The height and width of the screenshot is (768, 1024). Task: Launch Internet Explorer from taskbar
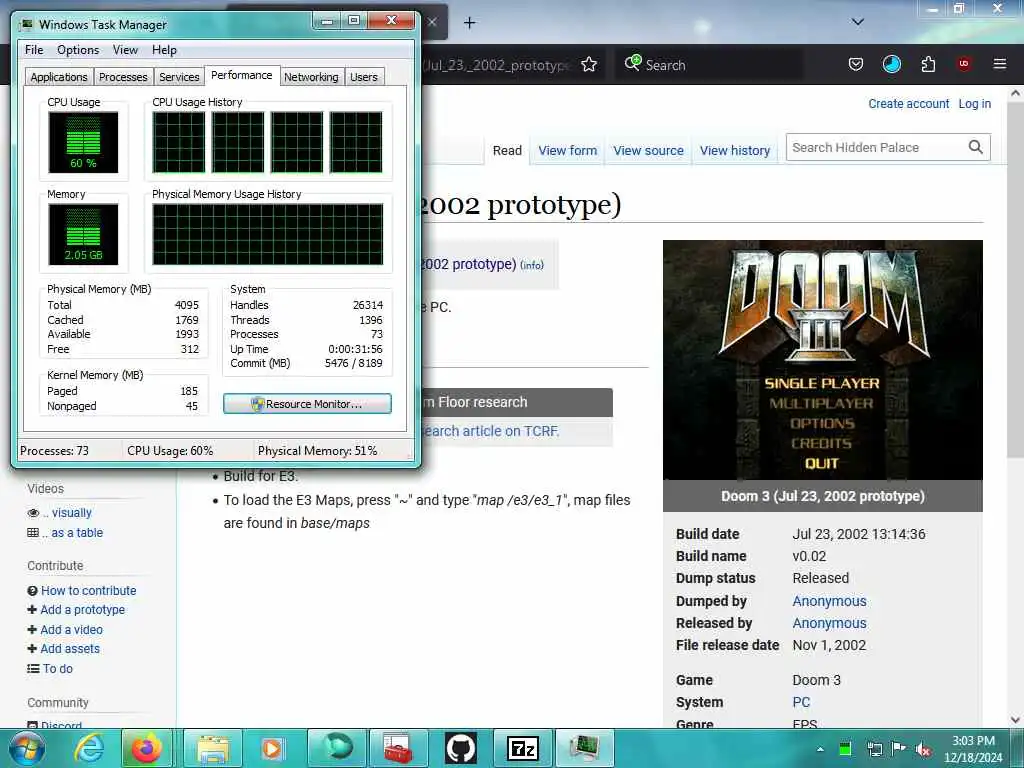point(88,748)
